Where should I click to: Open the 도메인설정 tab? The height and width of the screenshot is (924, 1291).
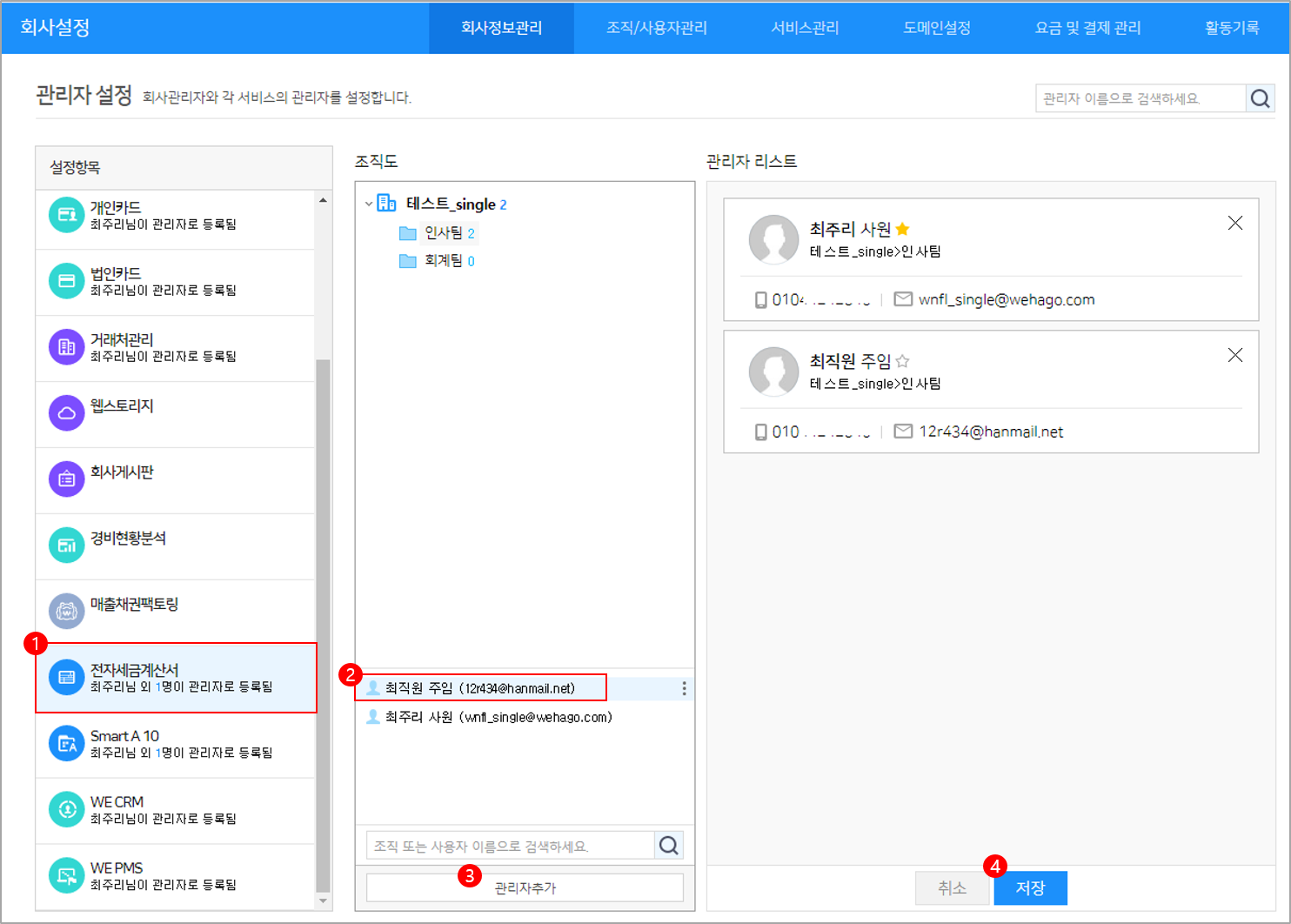[937, 28]
